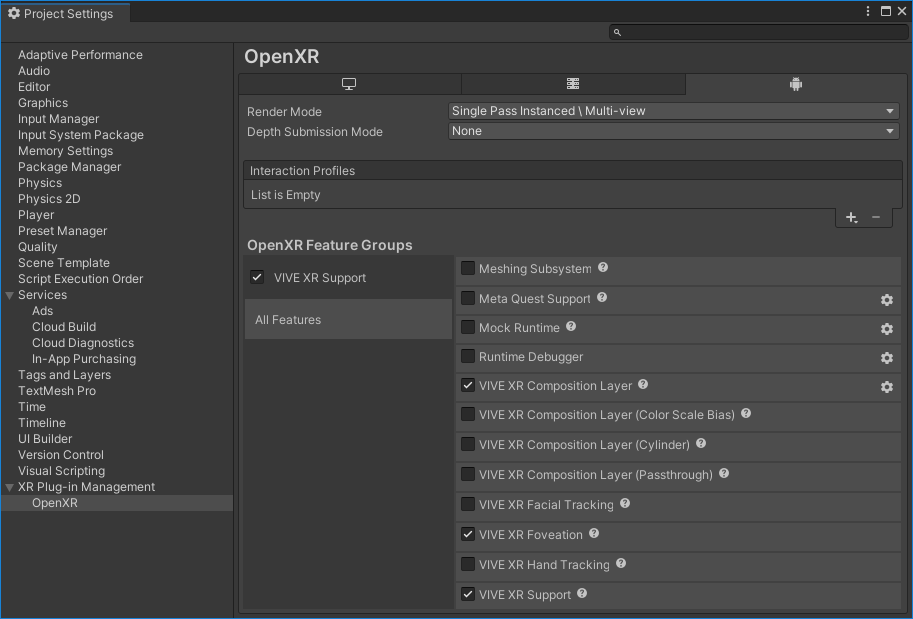Collapse the Services tree section
Viewport: 913px width, 619px height.
(x=9, y=296)
